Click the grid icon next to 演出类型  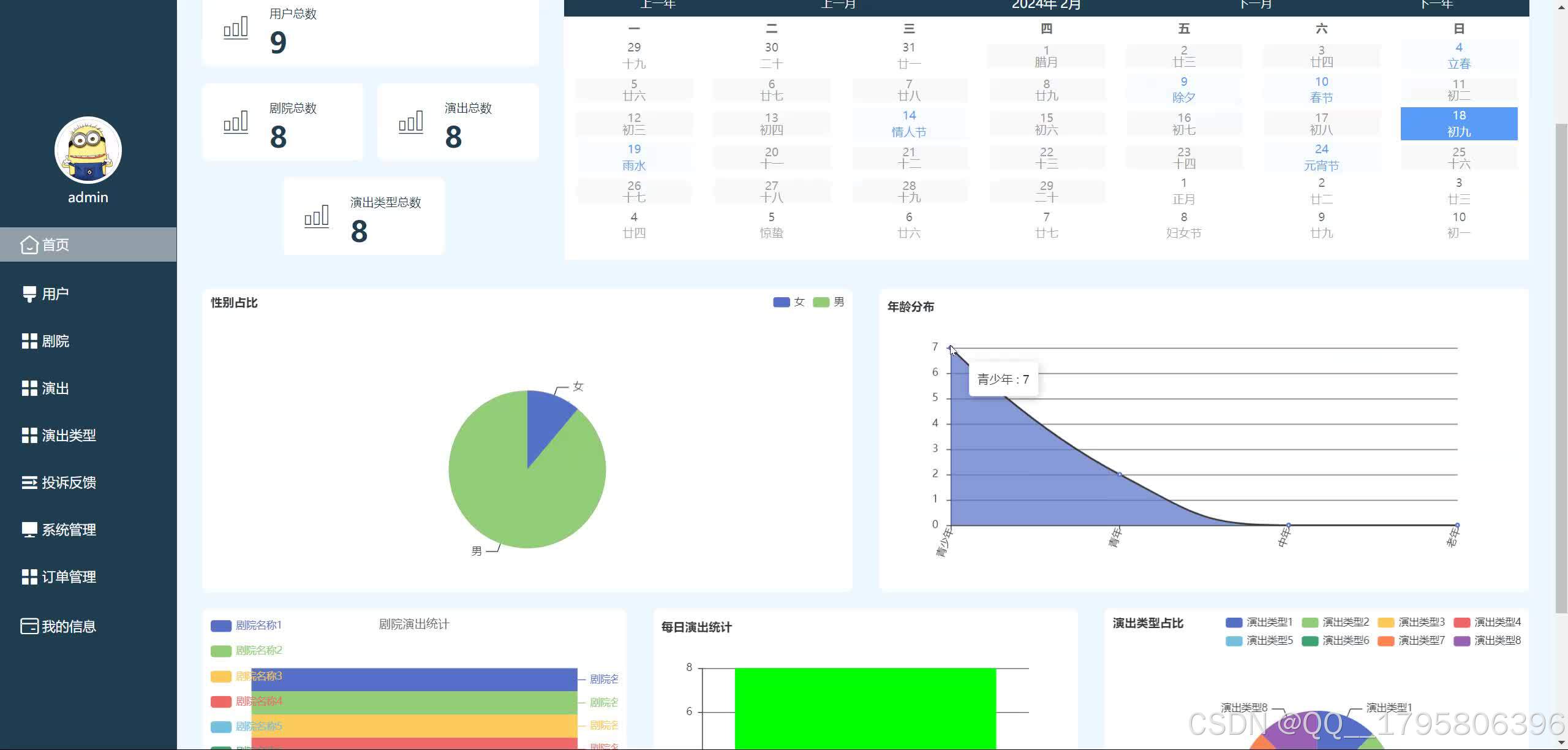[29, 436]
